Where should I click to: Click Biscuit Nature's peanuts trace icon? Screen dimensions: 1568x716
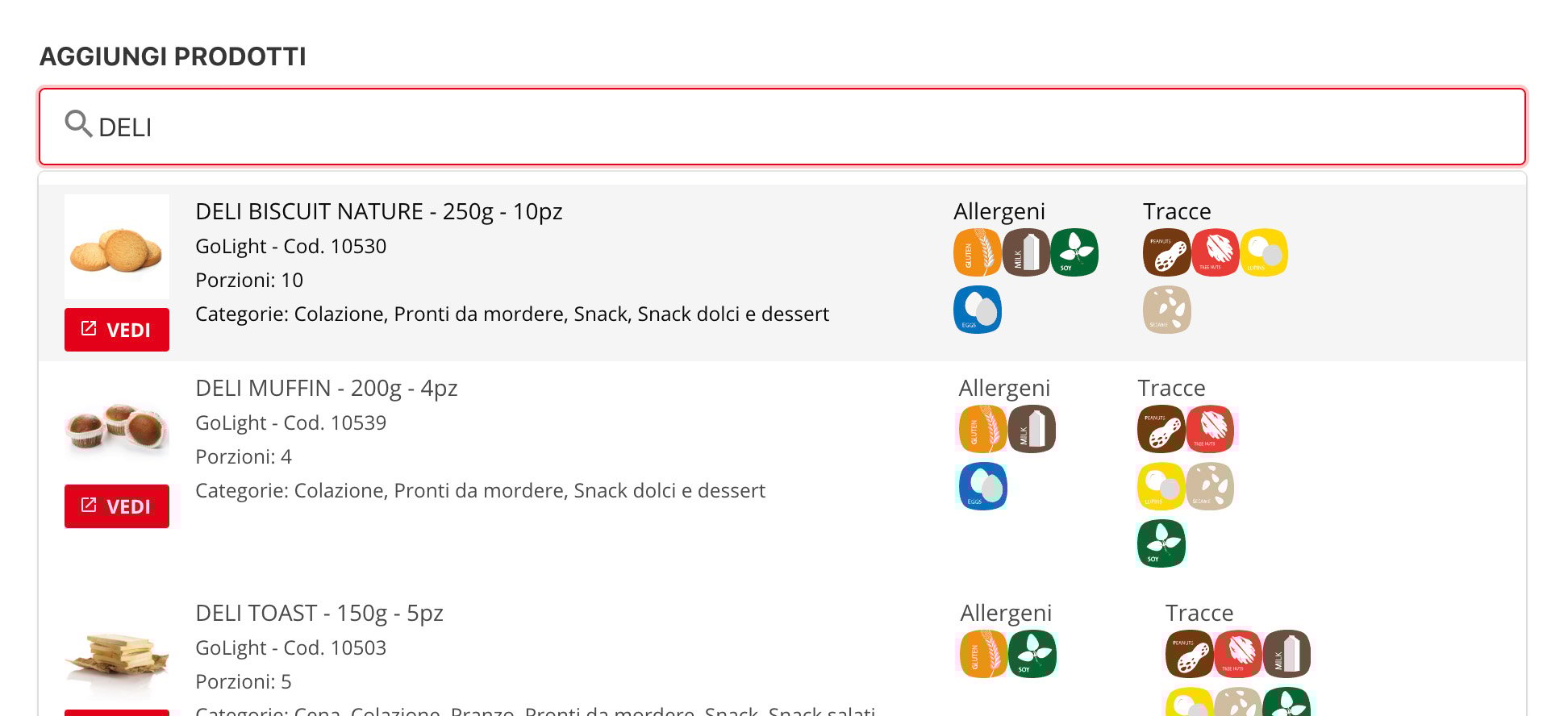coord(1166,252)
